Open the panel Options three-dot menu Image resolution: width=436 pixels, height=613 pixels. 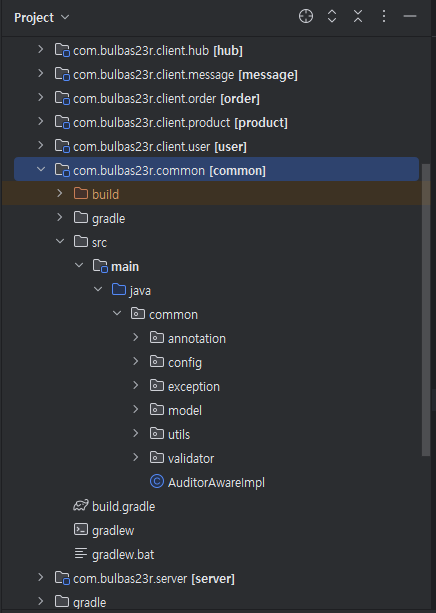click(x=384, y=16)
